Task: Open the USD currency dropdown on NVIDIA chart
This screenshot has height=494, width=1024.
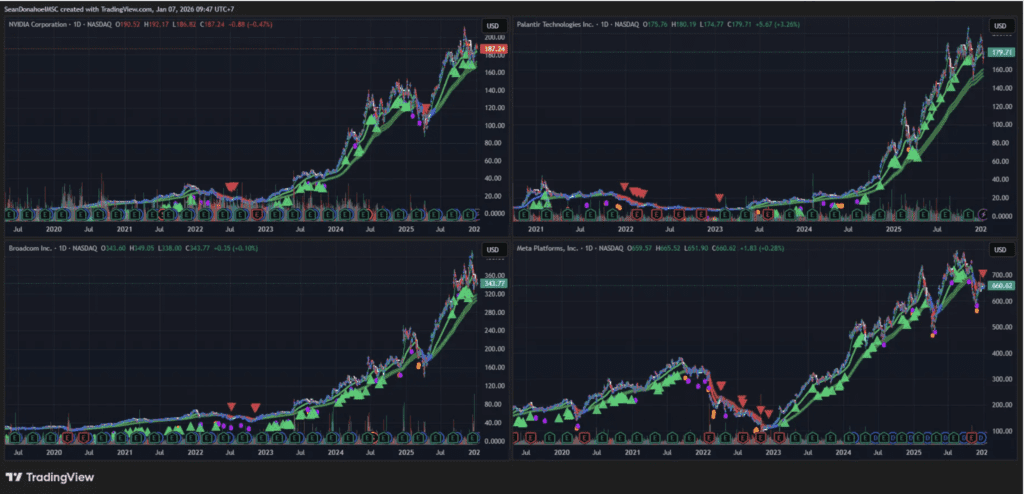Action: click(x=492, y=24)
